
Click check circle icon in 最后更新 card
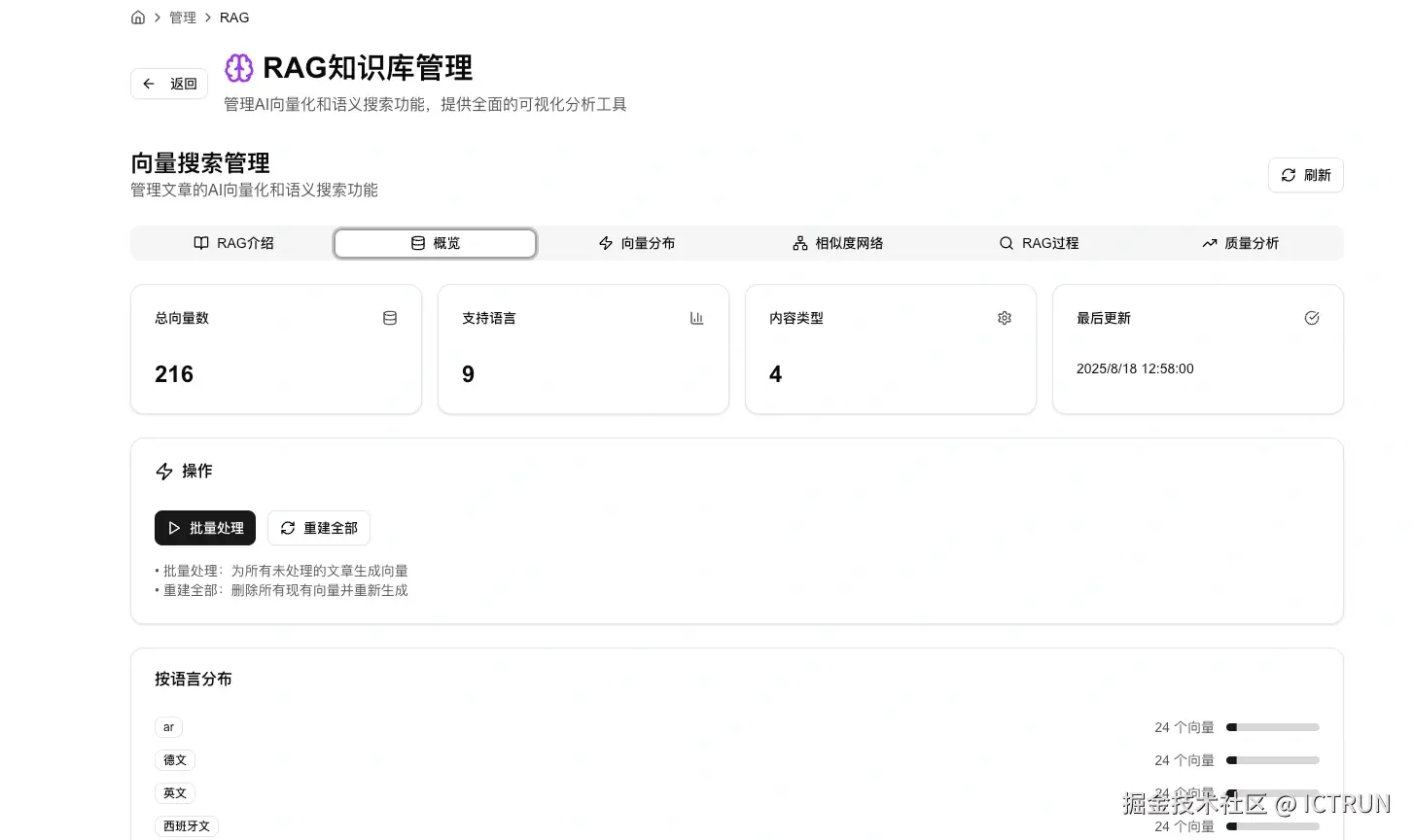coord(1312,318)
